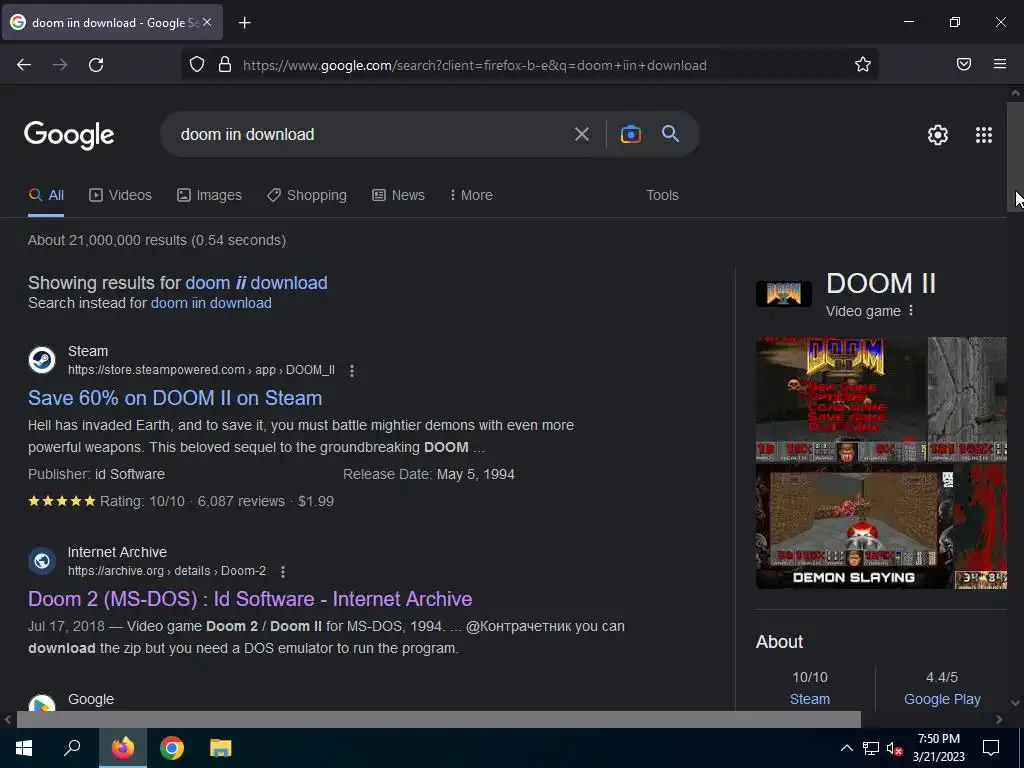Open options for Steam result
Image resolution: width=1024 pixels, height=768 pixels.
[x=352, y=371]
